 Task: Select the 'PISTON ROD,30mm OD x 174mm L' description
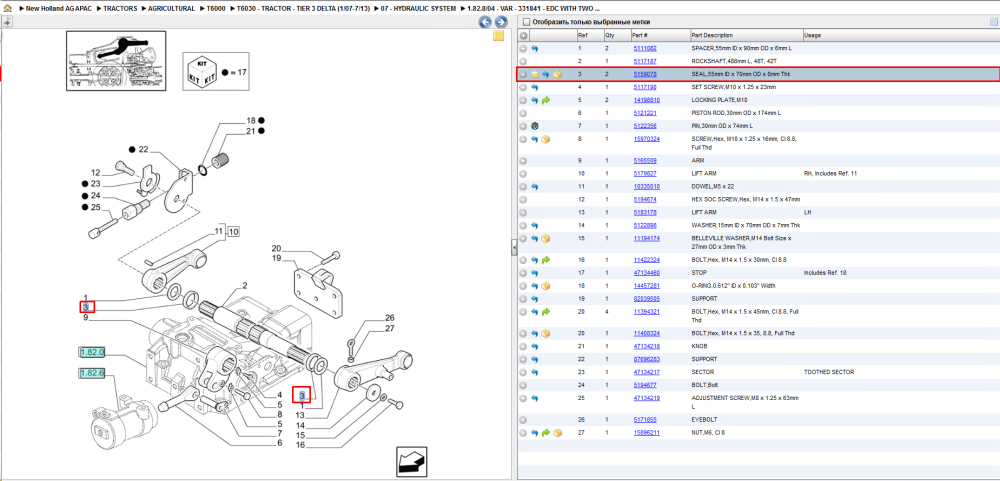click(x=736, y=113)
